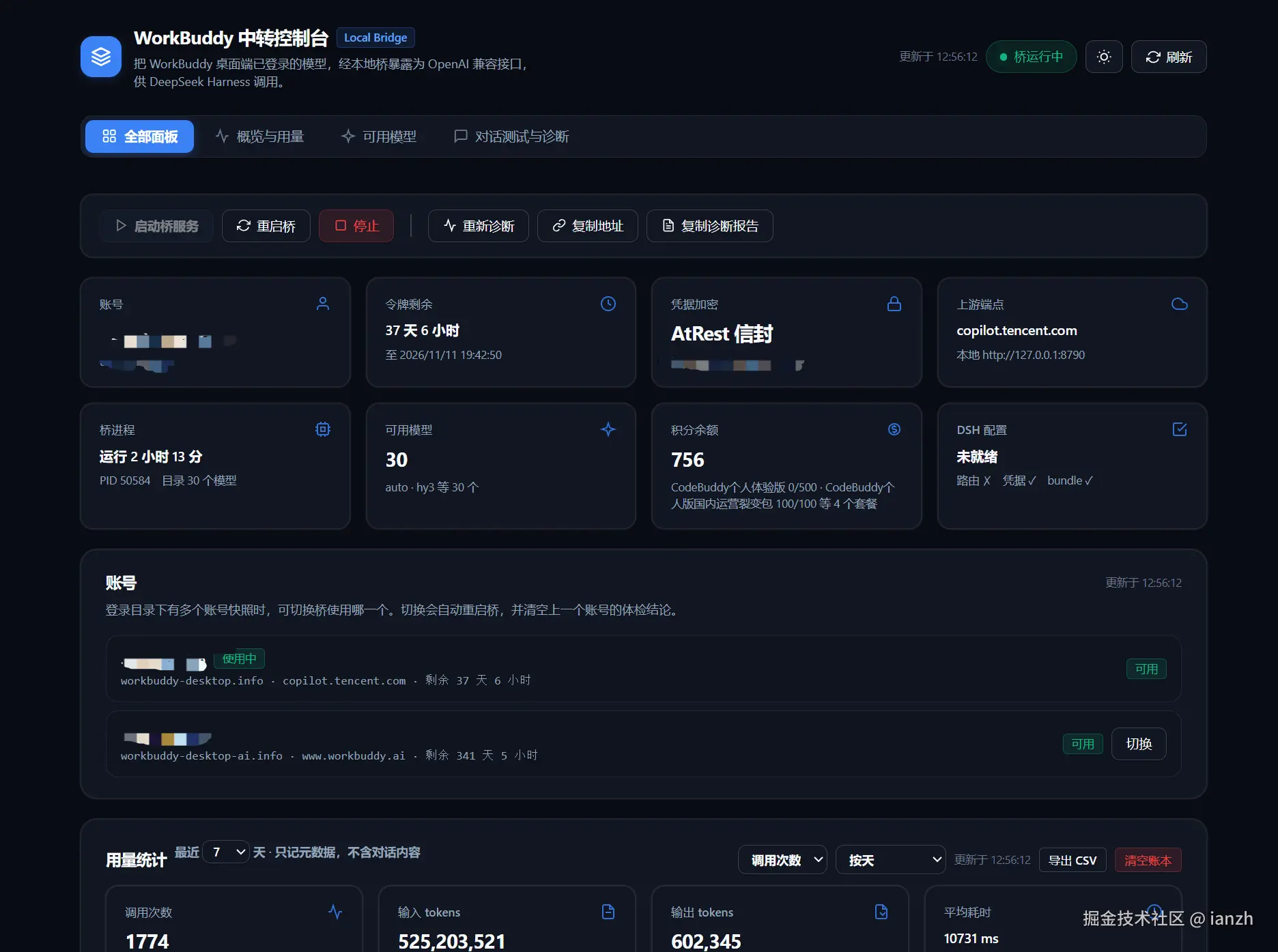
Task: Click the 使用中 badge on first account
Action: tap(240, 659)
